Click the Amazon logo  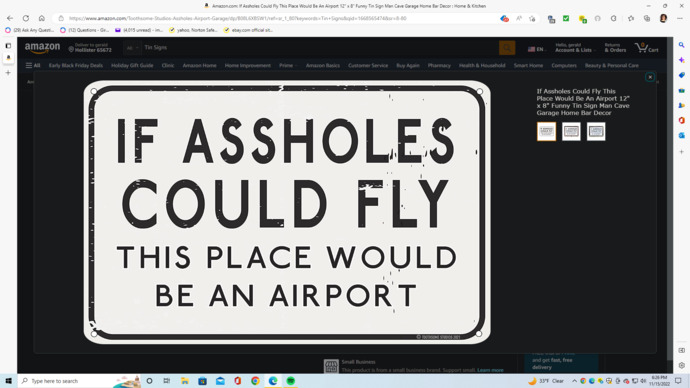pos(42,48)
